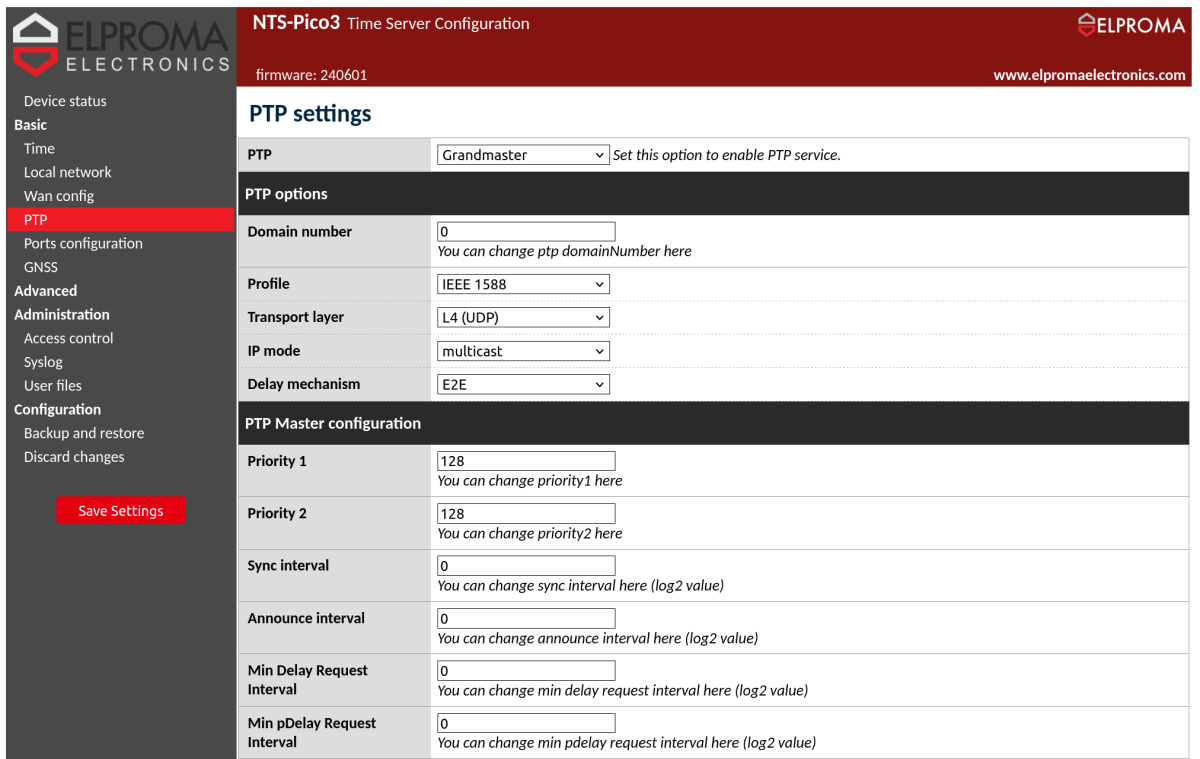This screenshot has height=759, width=1200.
Task: Open the Syslog page under Administration
Action: (x=43, y=361)
